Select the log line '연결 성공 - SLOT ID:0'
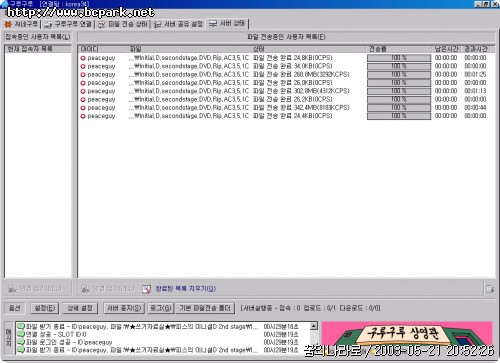The image size is (500, 363). click(56, 334)
